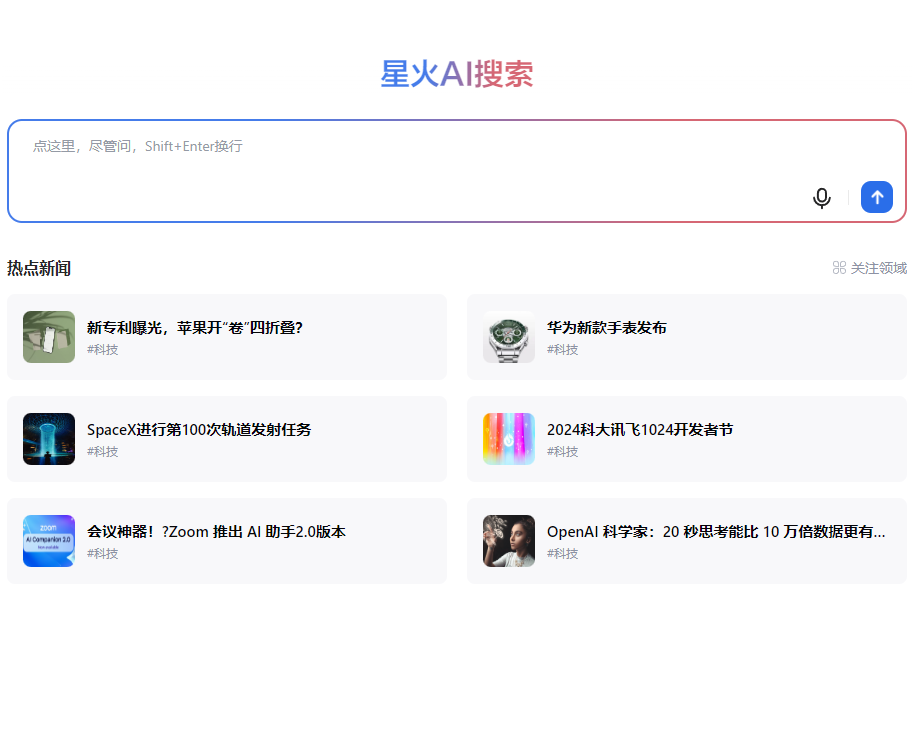
Task: Focus the search box with placeholder 点这里，尽管问
Action: 457,171
